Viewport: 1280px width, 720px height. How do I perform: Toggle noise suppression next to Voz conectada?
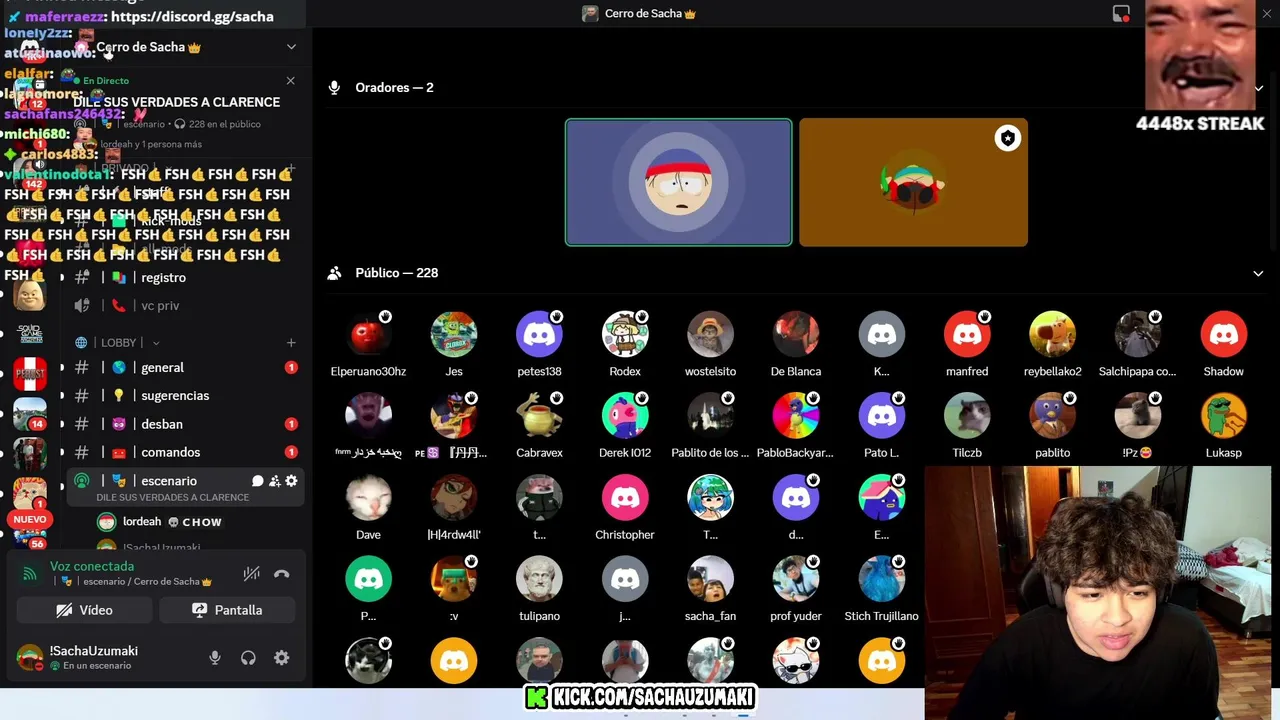click(x=252, y=574)
